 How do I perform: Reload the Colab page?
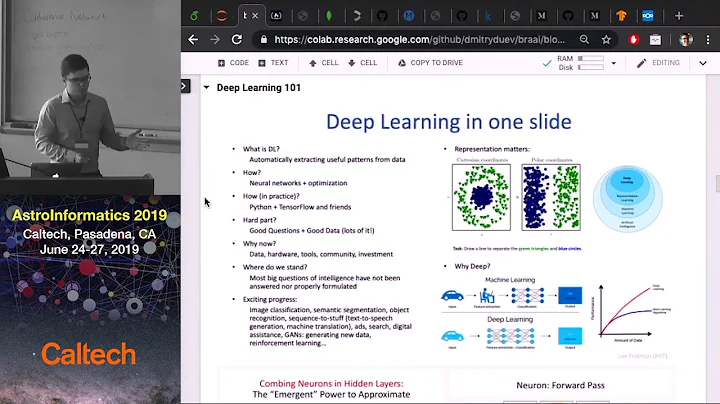click(236, 39)
